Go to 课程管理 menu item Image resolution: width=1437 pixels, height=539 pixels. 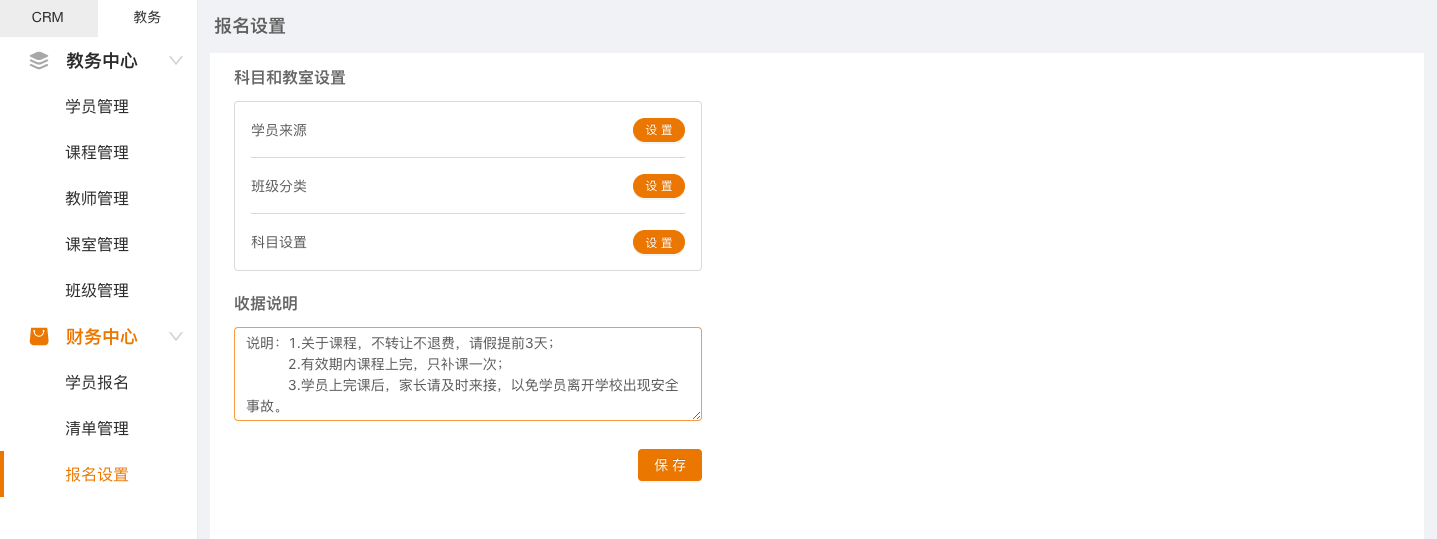tap(97, 153)
